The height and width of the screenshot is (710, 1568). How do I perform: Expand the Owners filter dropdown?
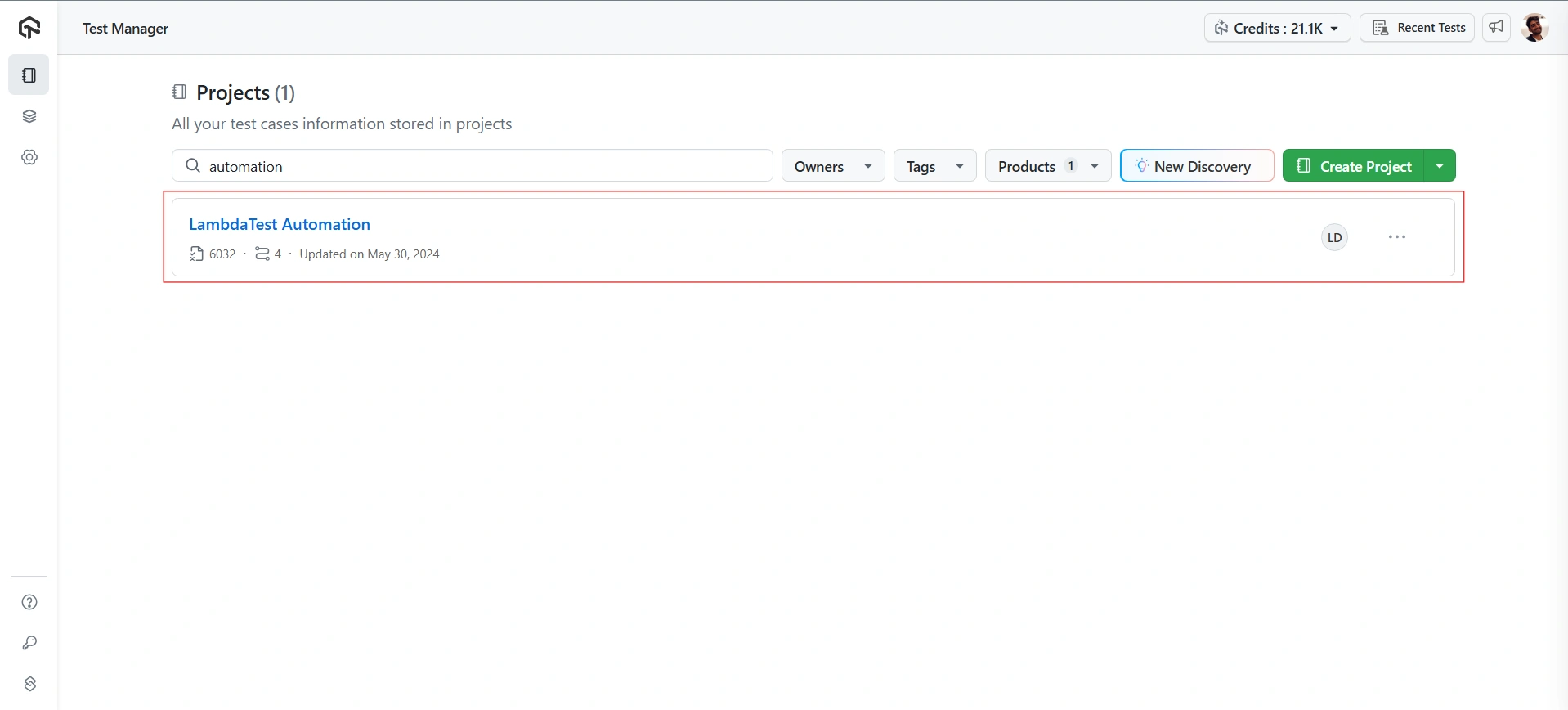(832, 166)
